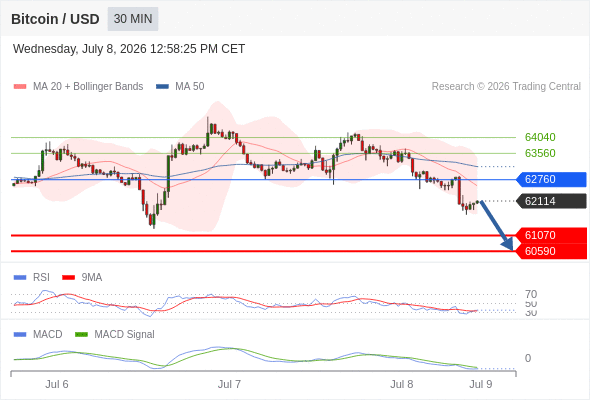This screenshot has width=590, height=400.
Task: Click the Bitcoin / USD title
Action: pos(55,19)
